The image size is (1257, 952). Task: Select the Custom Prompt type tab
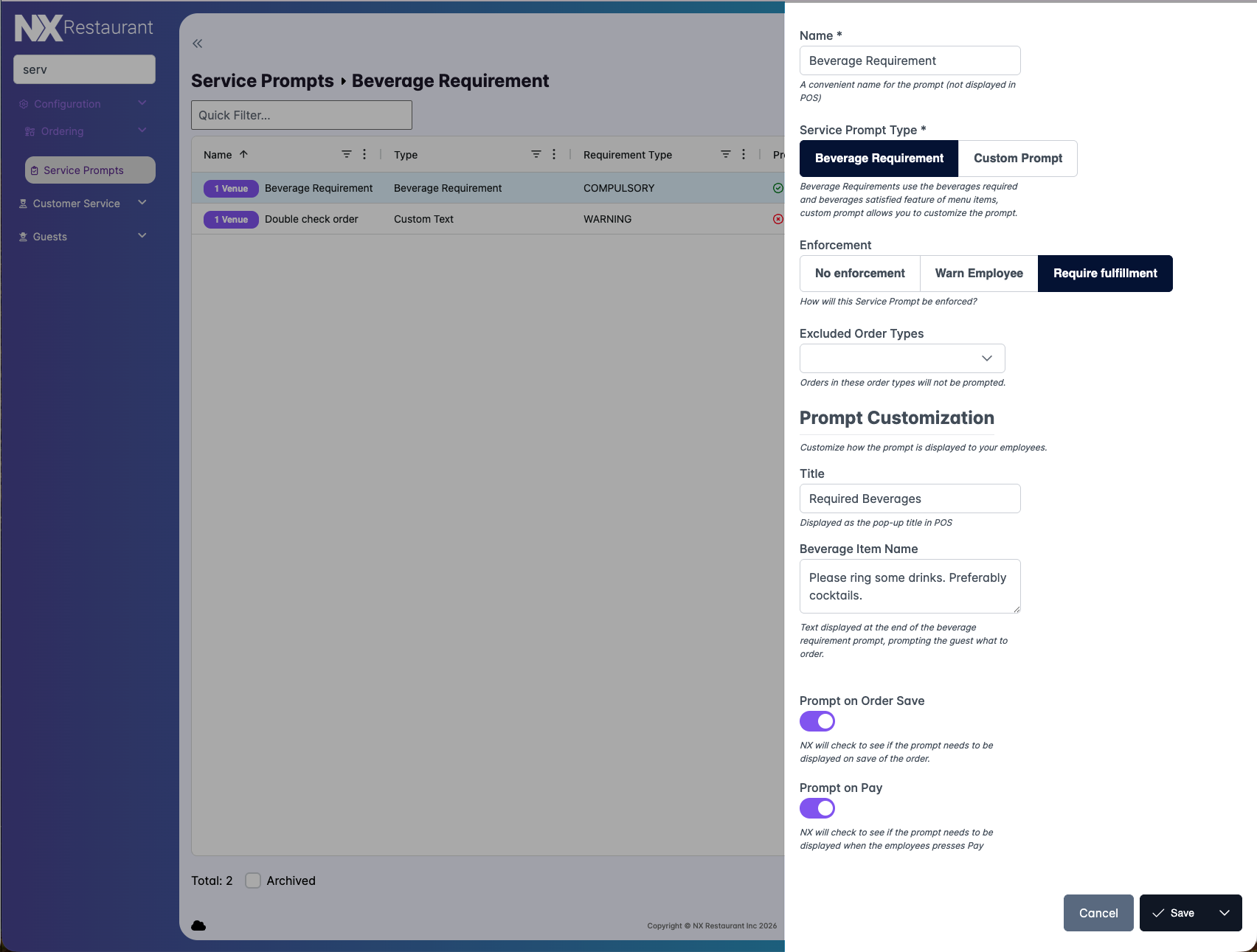coord(1017,159)
